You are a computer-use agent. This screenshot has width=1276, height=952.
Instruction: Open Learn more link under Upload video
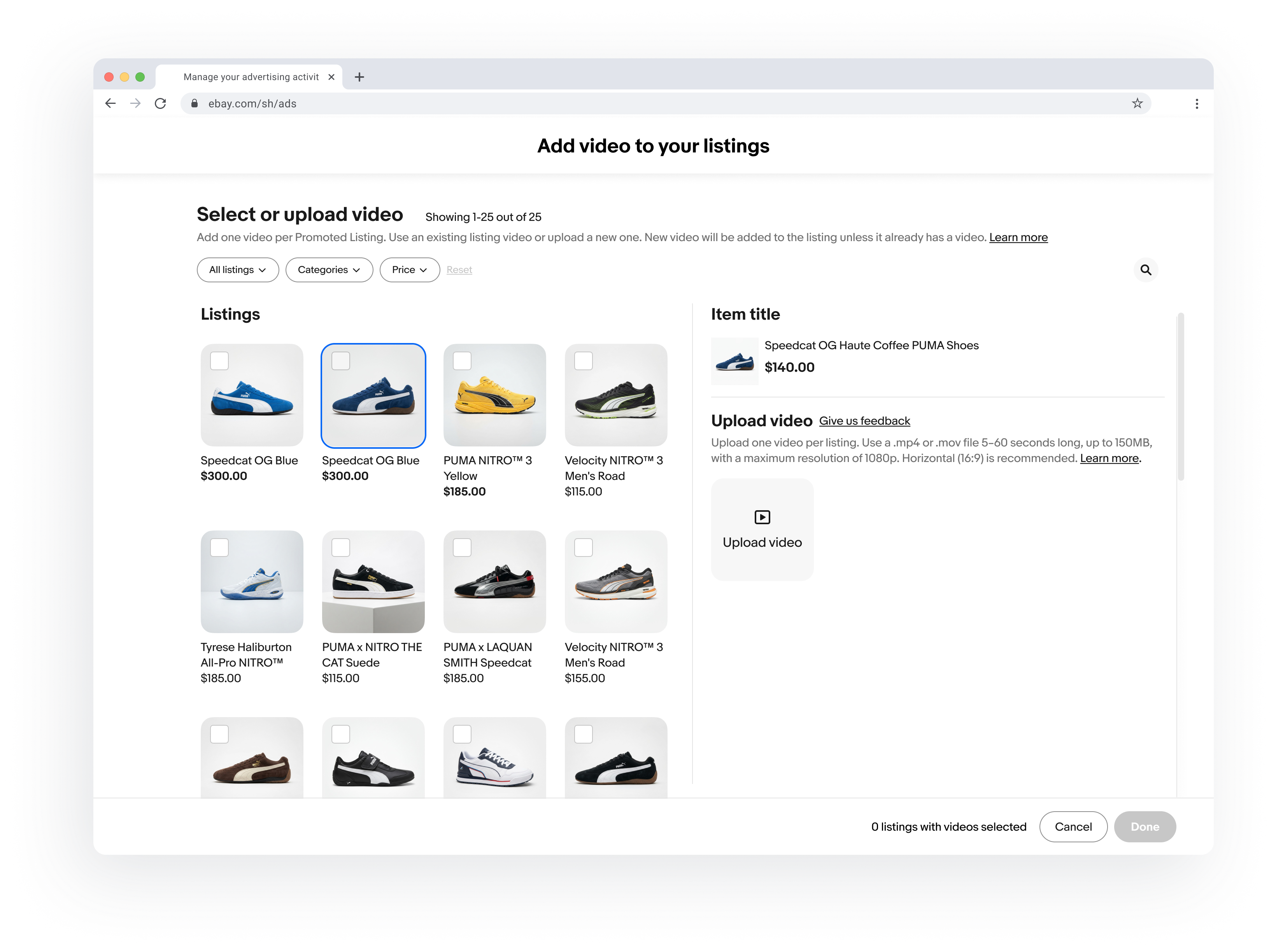tap(1109, 458)
